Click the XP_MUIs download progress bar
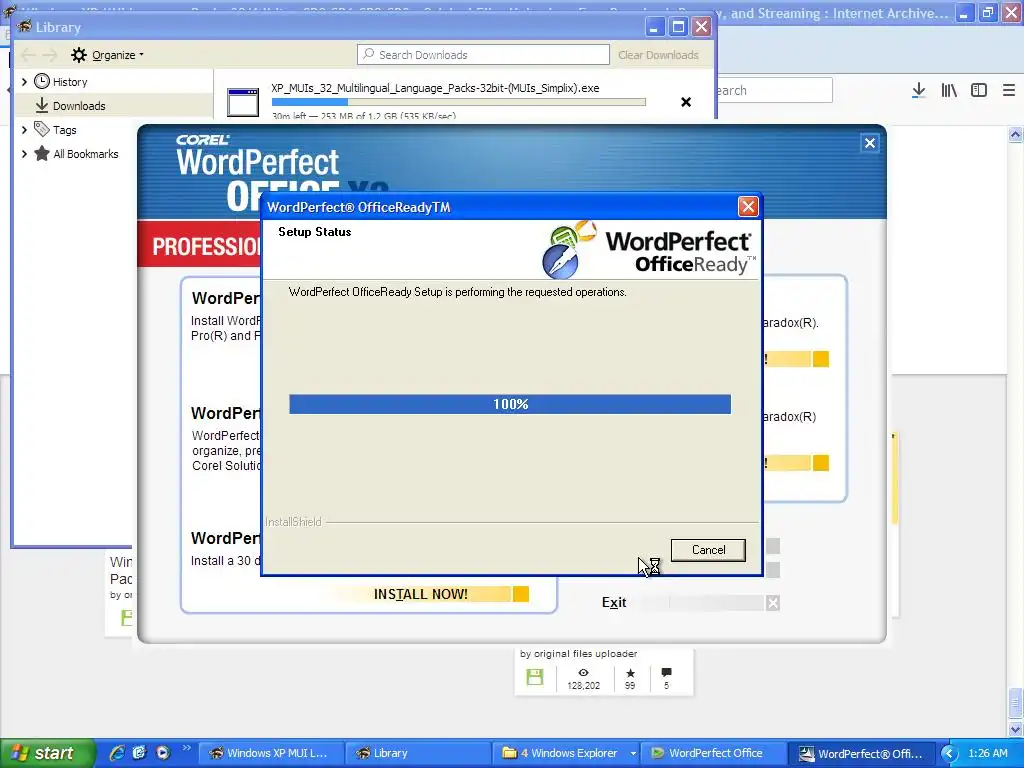This screenshot has height=768, width=1024. [x=458, y=102]
